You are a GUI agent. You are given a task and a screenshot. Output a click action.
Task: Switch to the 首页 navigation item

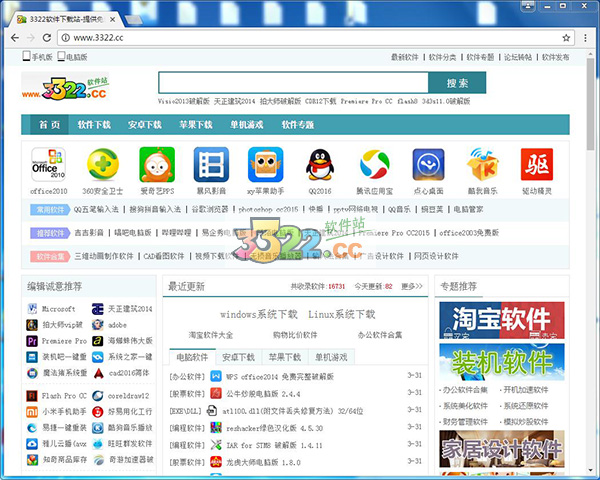click(x=49, y=125)
